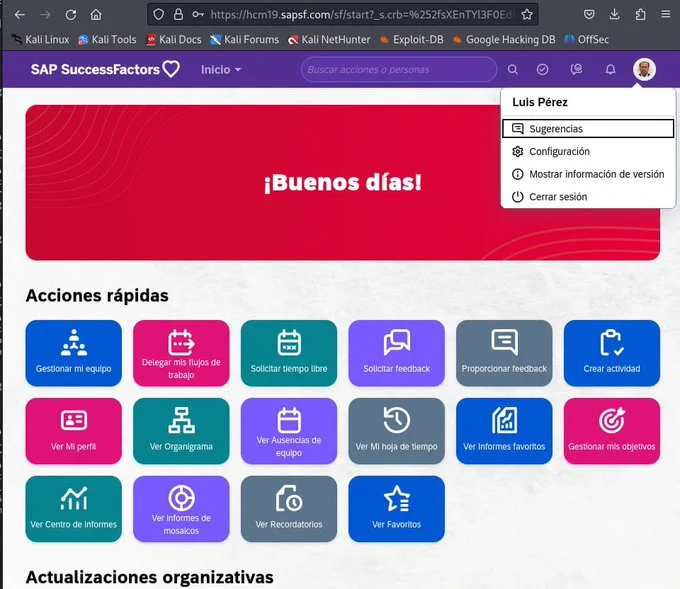Open the OffSec bookmark

[586, 39]
